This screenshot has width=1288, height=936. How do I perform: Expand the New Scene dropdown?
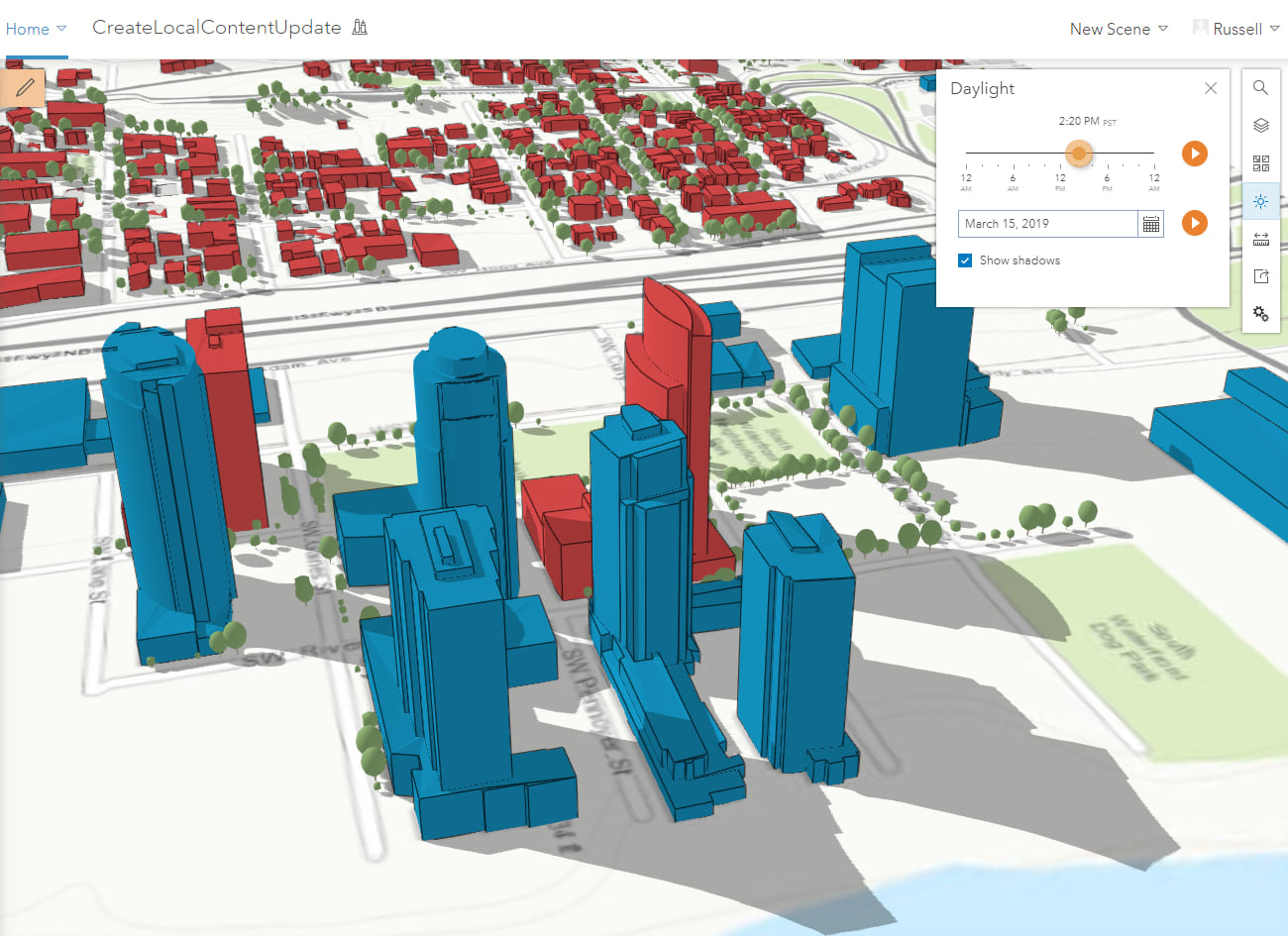coord(1119,29)
